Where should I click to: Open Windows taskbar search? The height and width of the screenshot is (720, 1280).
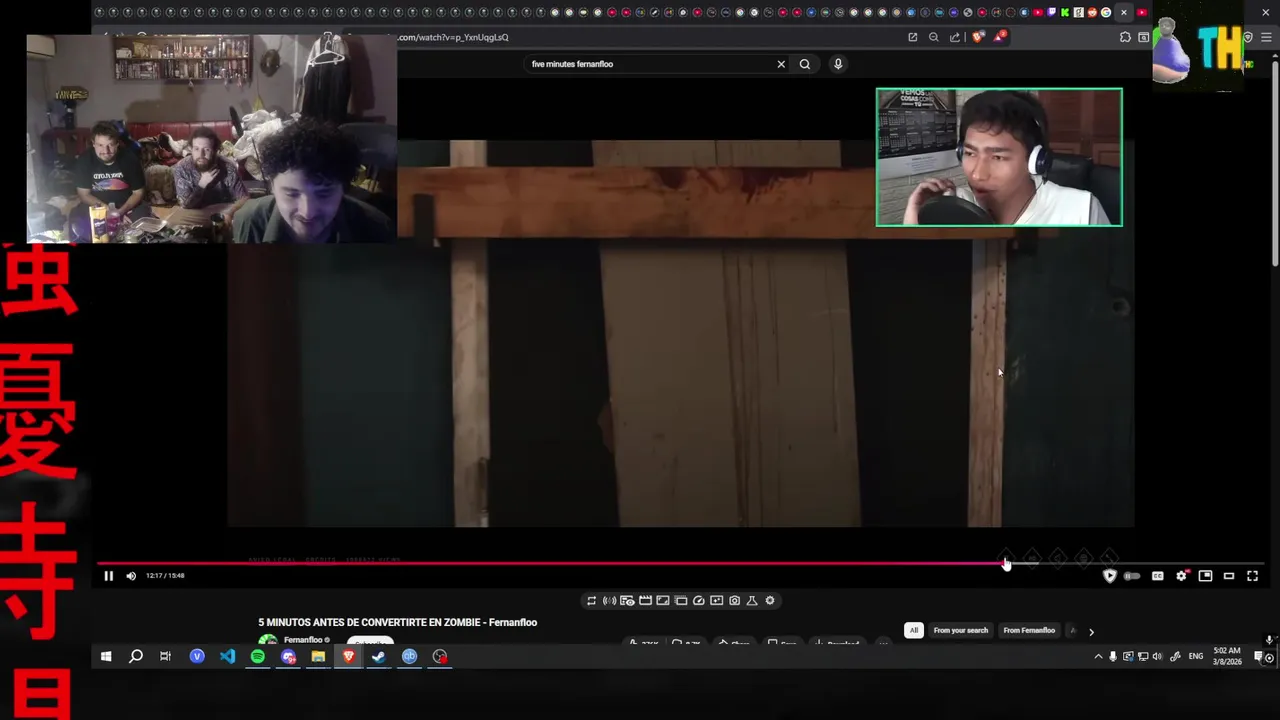coord(136,656)
